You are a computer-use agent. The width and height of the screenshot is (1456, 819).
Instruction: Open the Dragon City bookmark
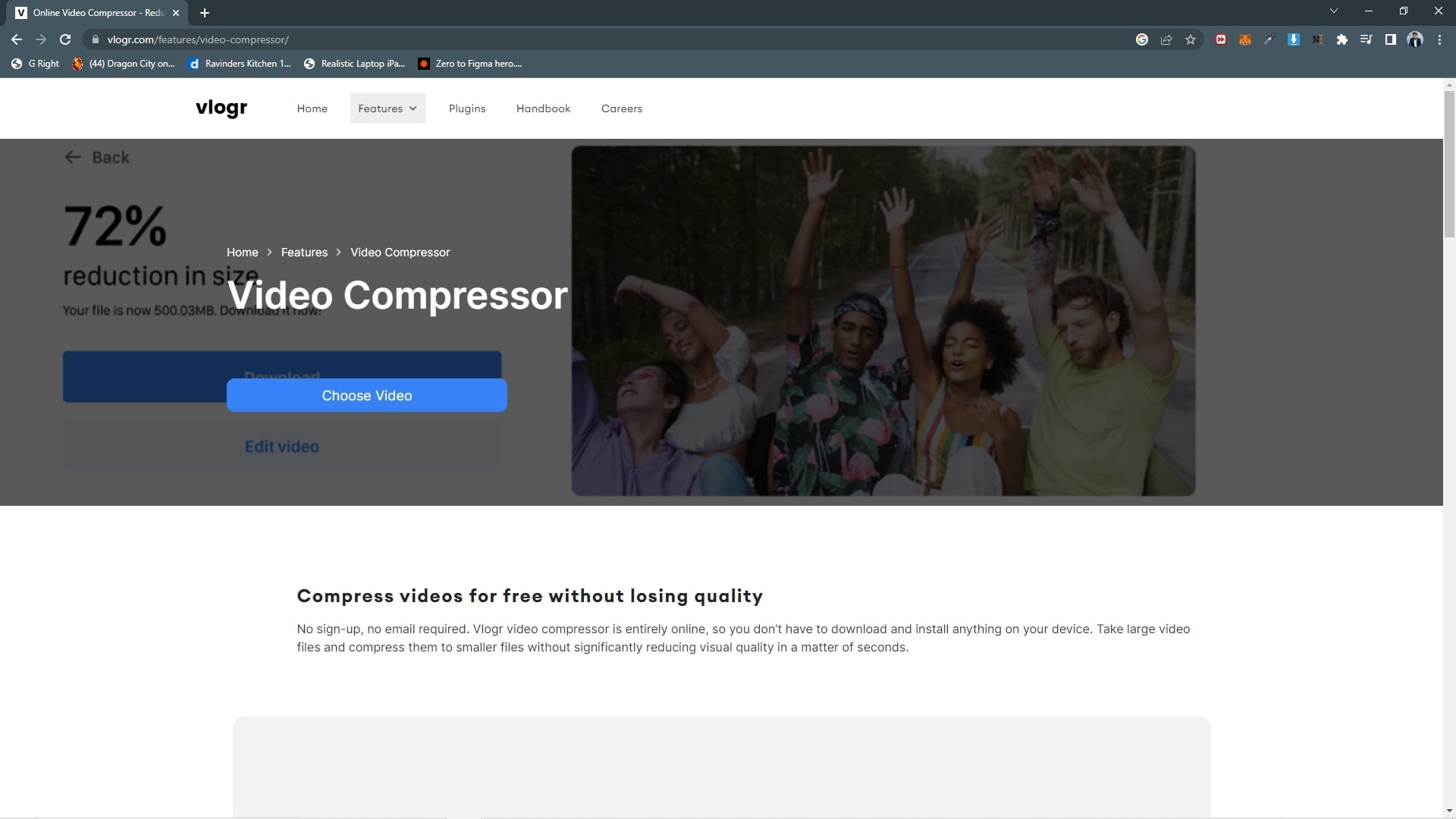pos(124,64)
